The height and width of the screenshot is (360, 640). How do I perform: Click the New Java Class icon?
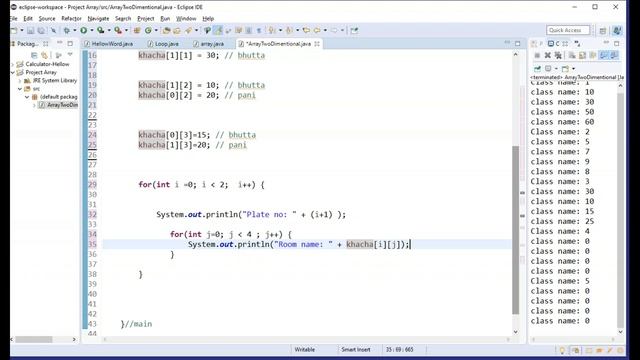148,30
